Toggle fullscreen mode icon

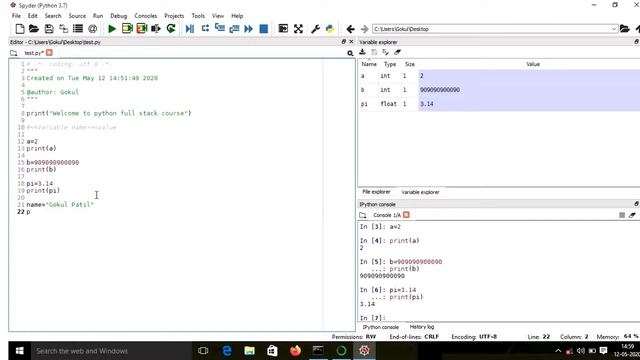(298, 29)
